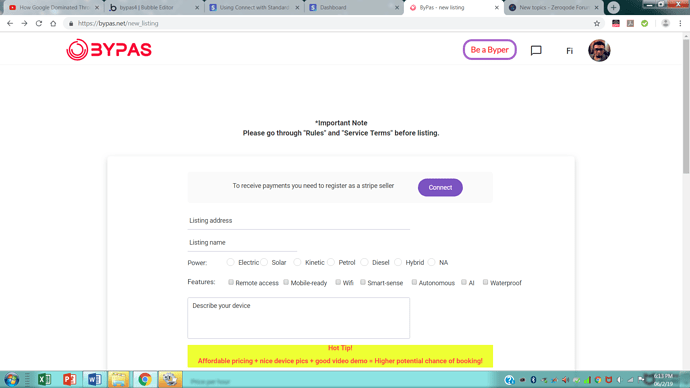Open the PDF extension icon in toolbar

coord(630,23)
